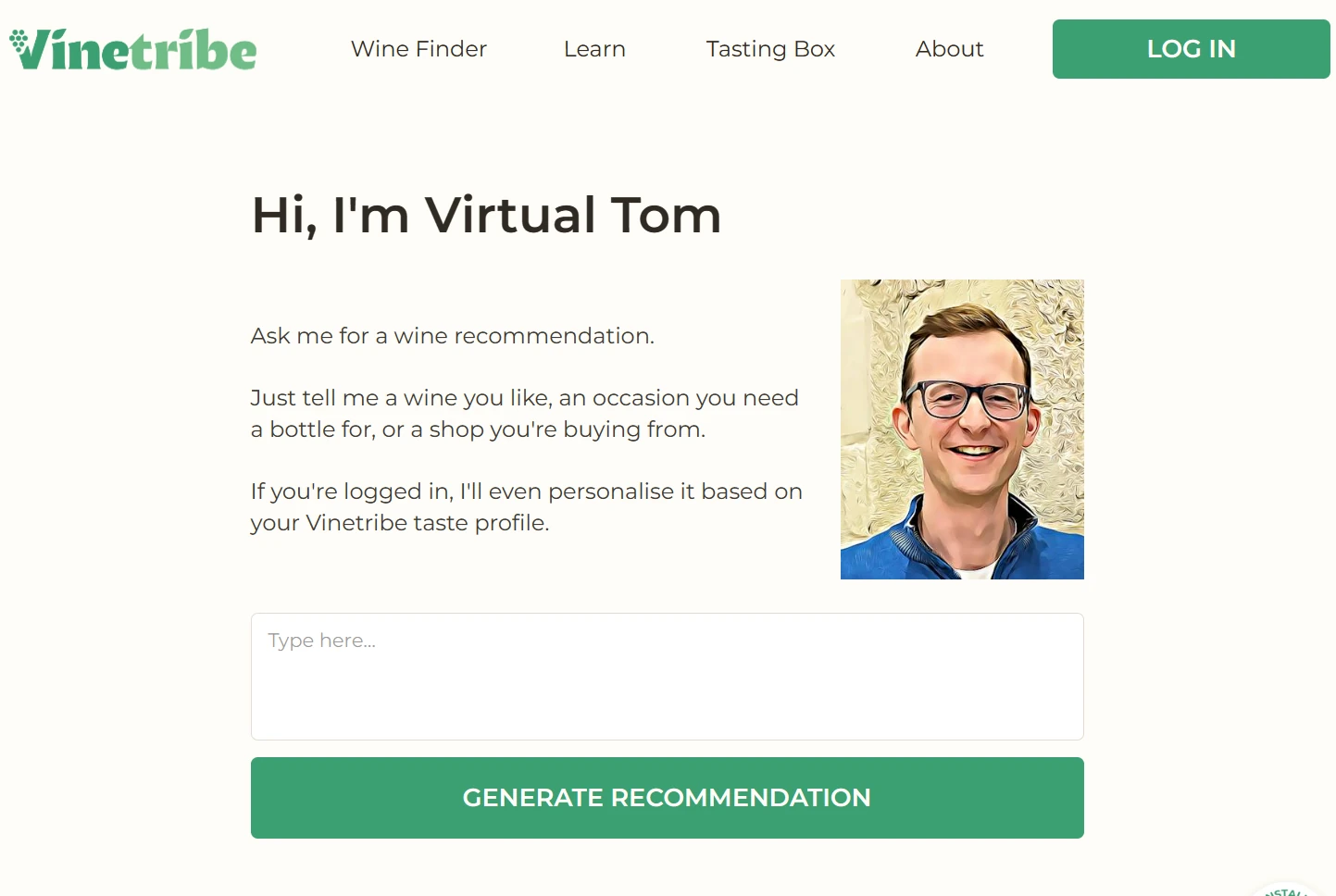Go to the Learn section
This screenshot has width=1336, height=896.
tap(594, 49)
